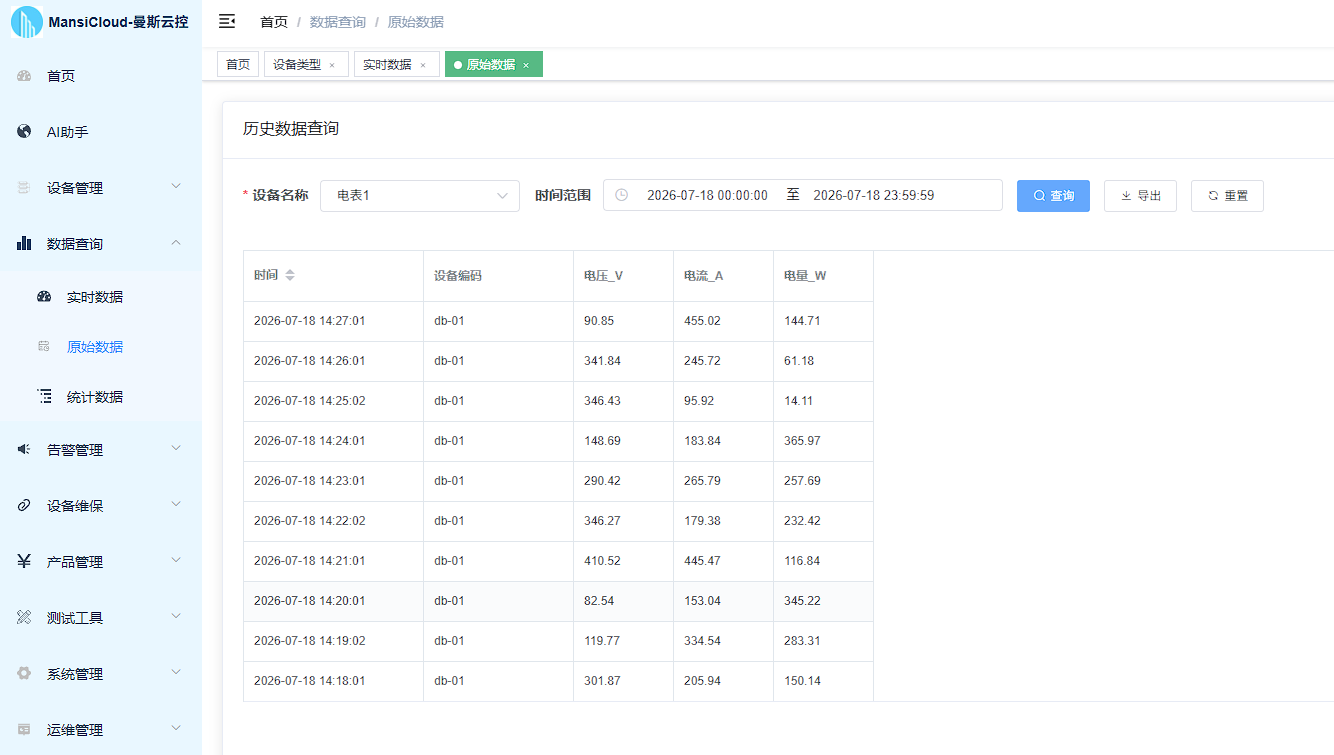Click the start time 2026-07-18 00:00:00 field

pos(708,195)
